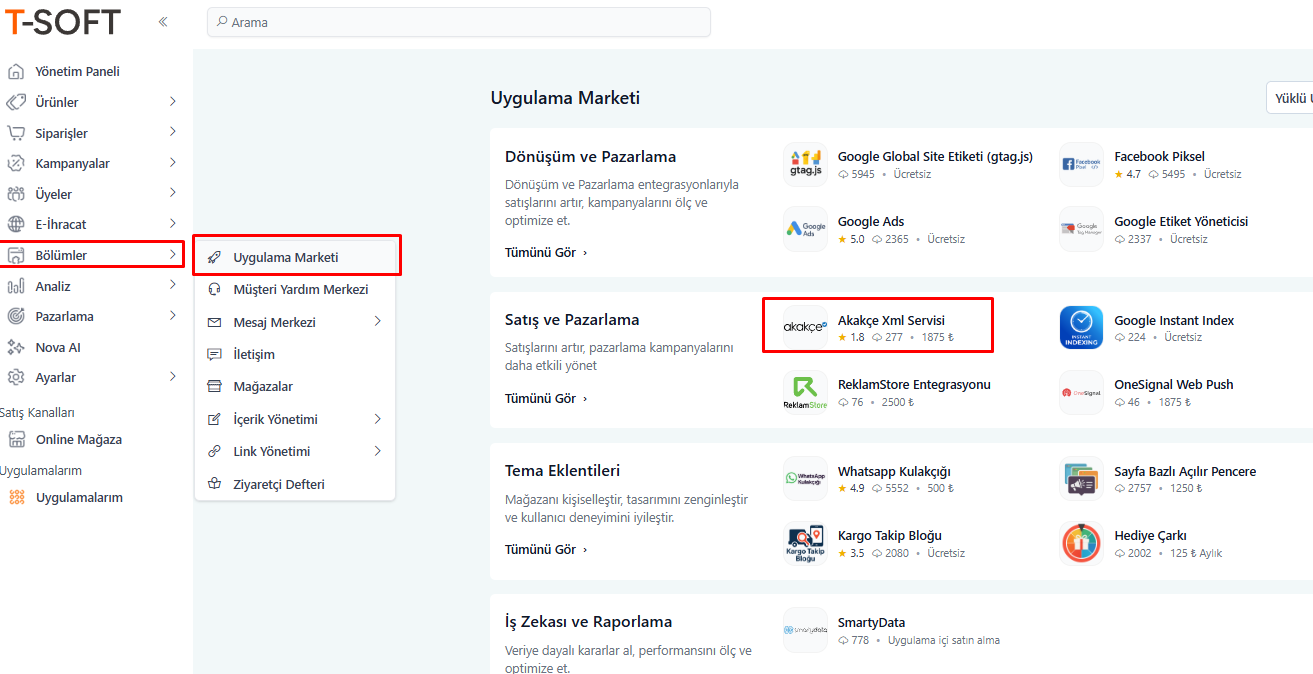Click the E-İhracat globe icon

coord(16,224)
